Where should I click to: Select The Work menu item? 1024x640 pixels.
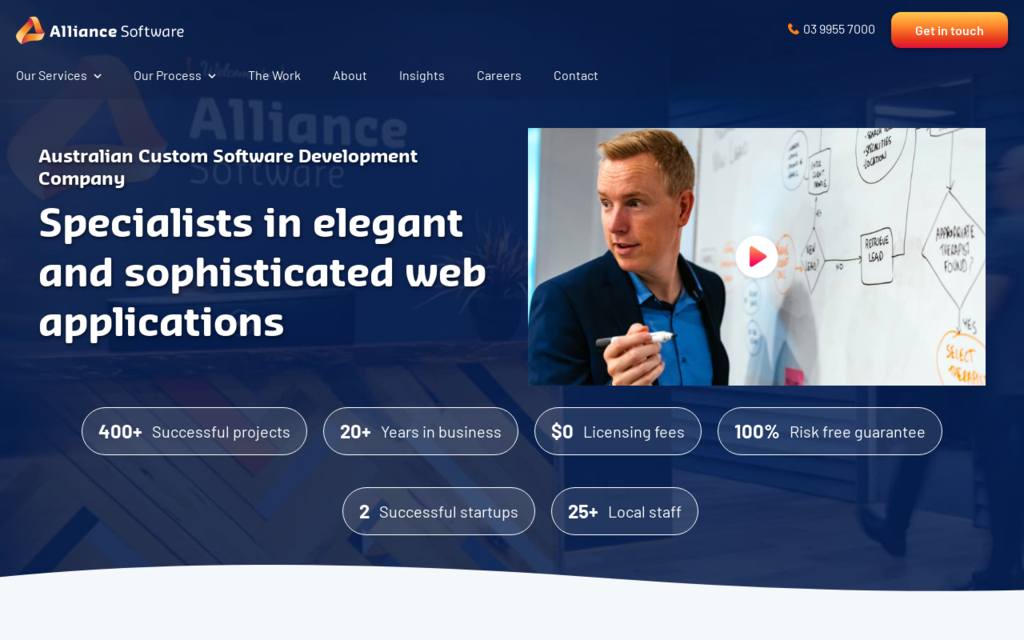point(274,75)
